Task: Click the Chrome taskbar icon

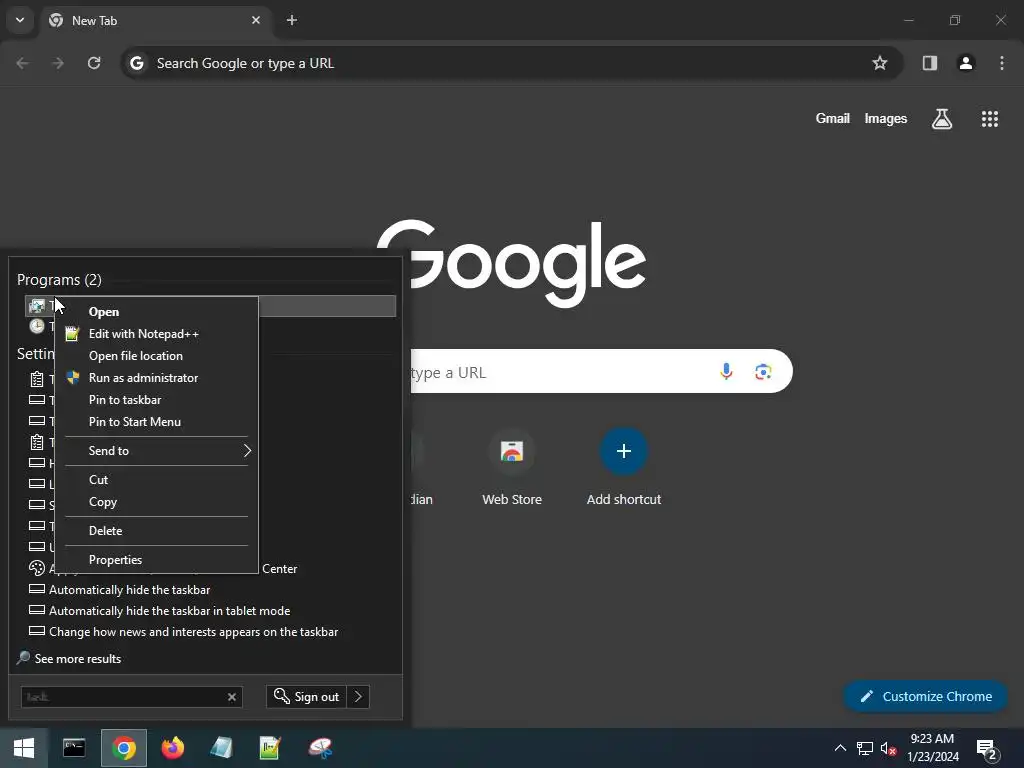Action: 123,748
